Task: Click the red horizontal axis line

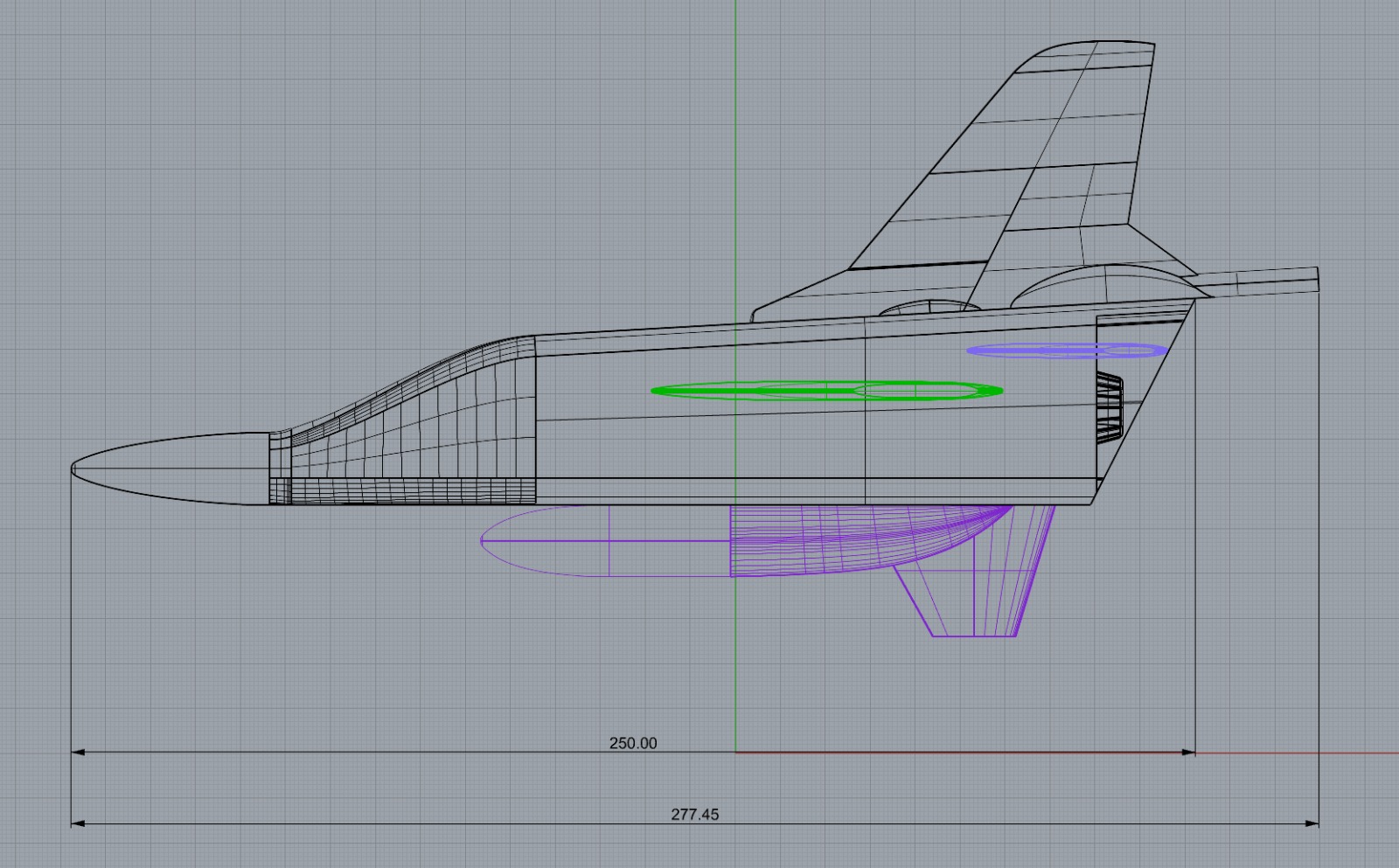Action: coord(1294,753)
